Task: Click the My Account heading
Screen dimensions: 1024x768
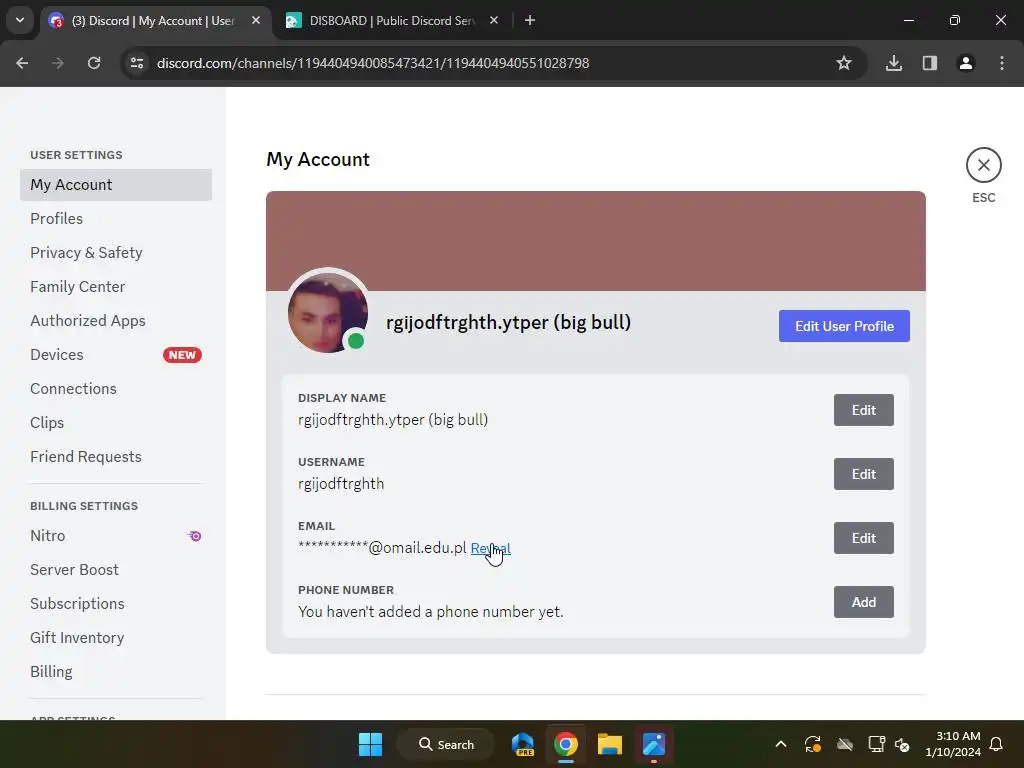Action: (x=318, y=159)
